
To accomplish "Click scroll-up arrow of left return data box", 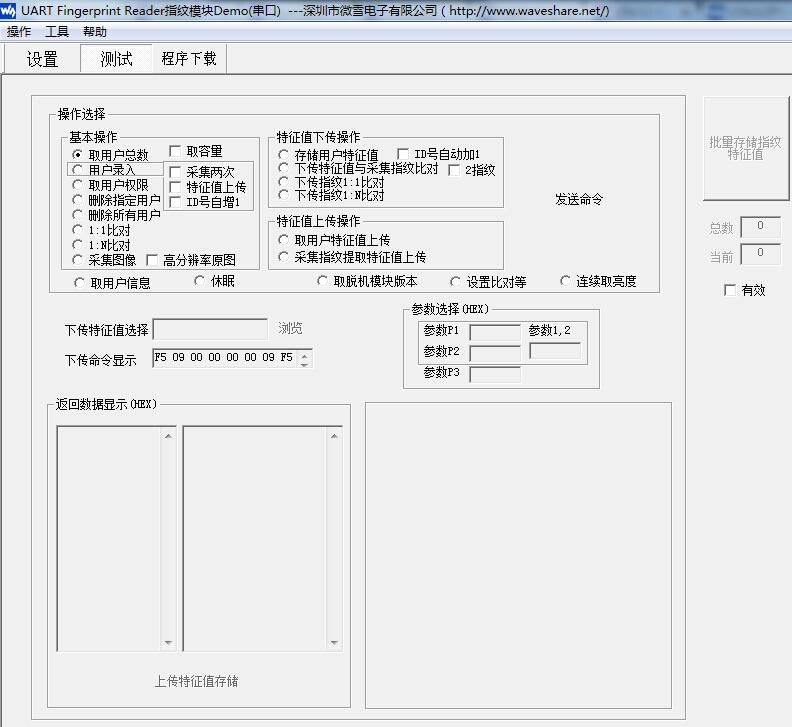I will [168, 435].
